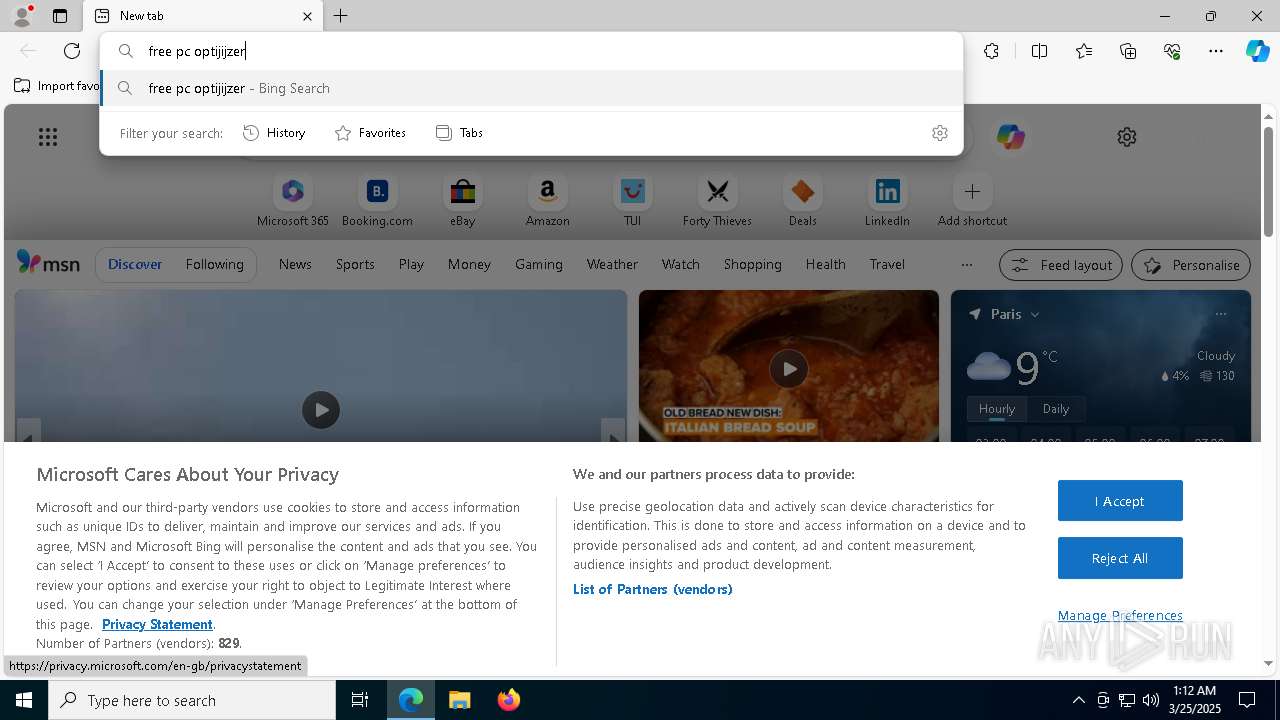
Task: Select the Bing Search suggestion
Action: (x=532, y=88)
